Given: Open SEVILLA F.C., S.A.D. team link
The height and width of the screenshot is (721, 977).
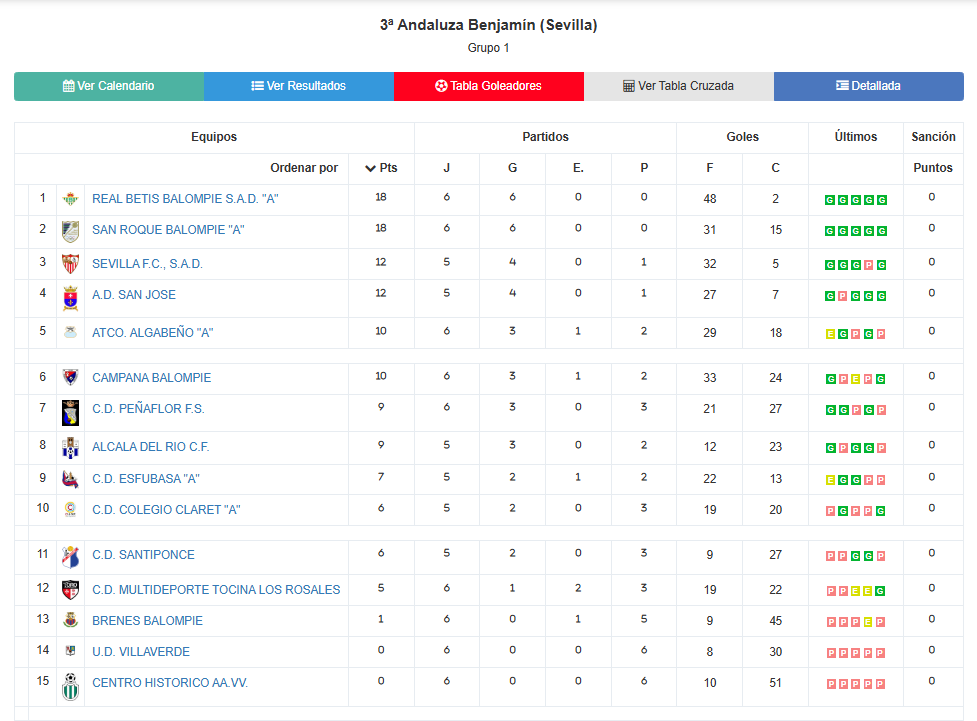Looking at the screenshot, I should point(147,264).
